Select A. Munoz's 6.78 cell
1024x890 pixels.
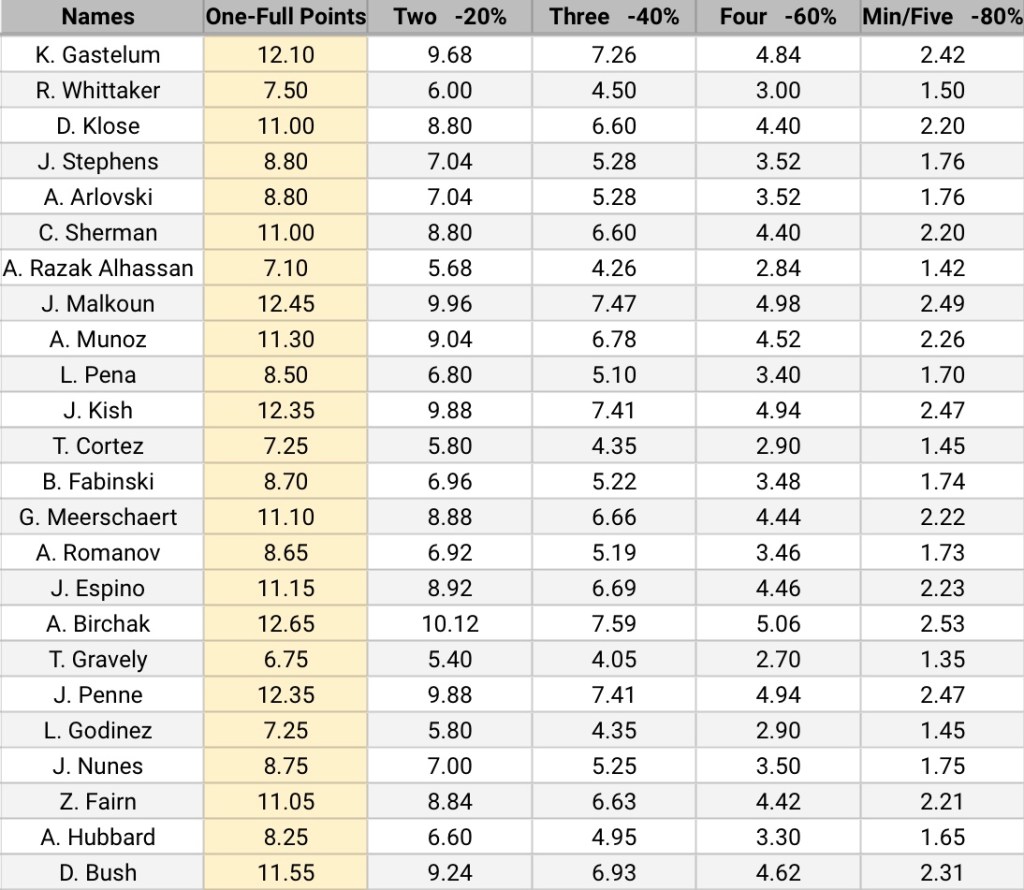tap(613, 339)
